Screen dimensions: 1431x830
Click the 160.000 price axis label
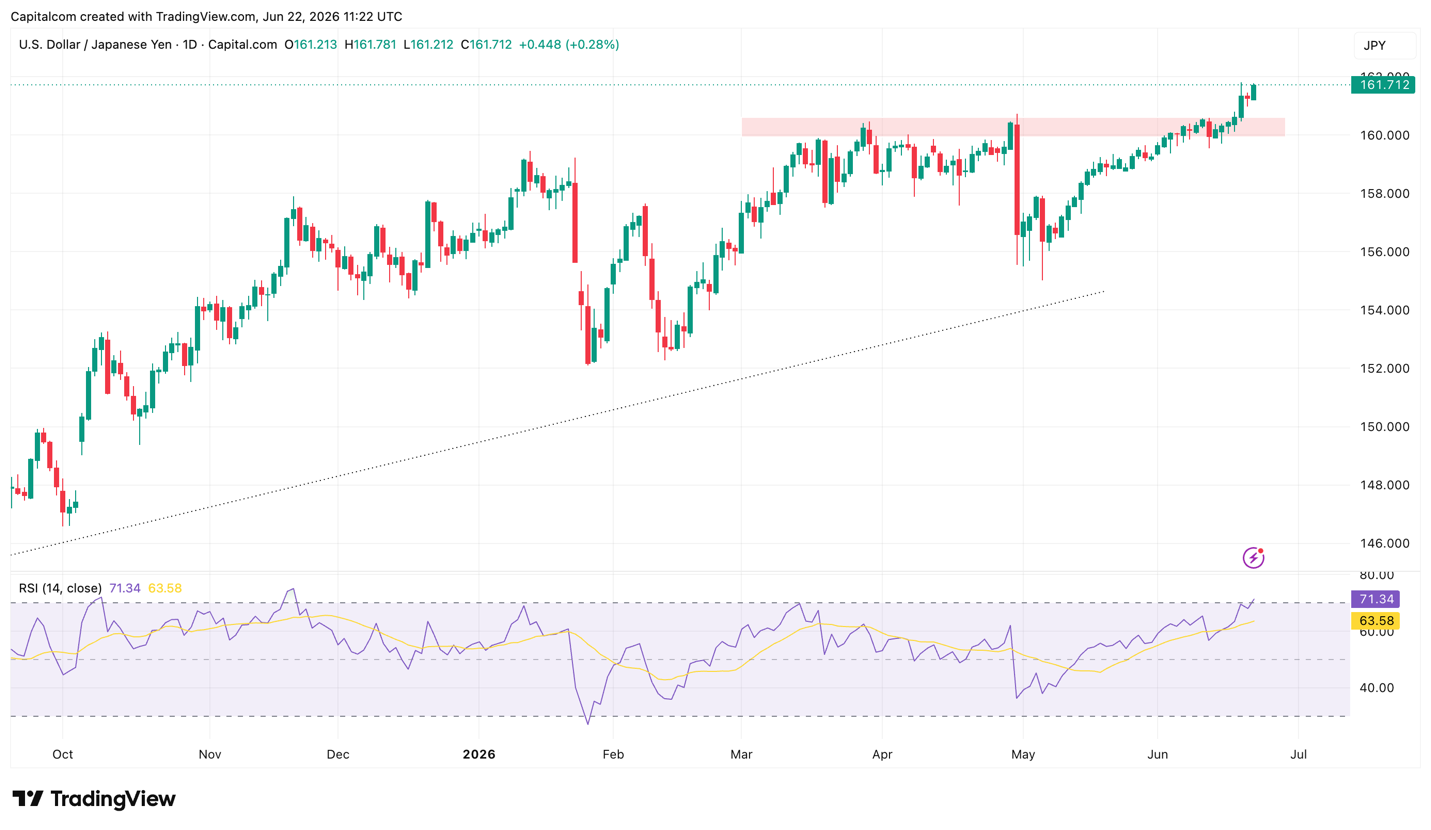[x=1384, y=135]
